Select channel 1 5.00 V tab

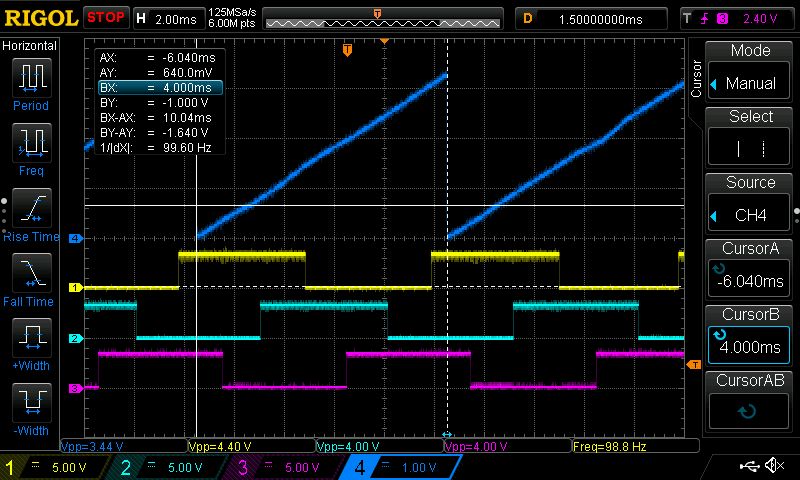(x=55, y=467)
